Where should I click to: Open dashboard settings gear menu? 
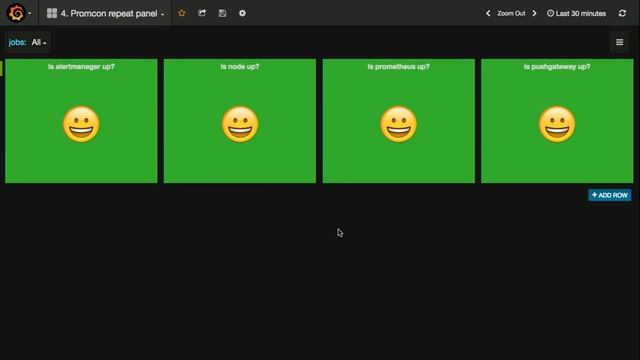click(x=242, y=13)
